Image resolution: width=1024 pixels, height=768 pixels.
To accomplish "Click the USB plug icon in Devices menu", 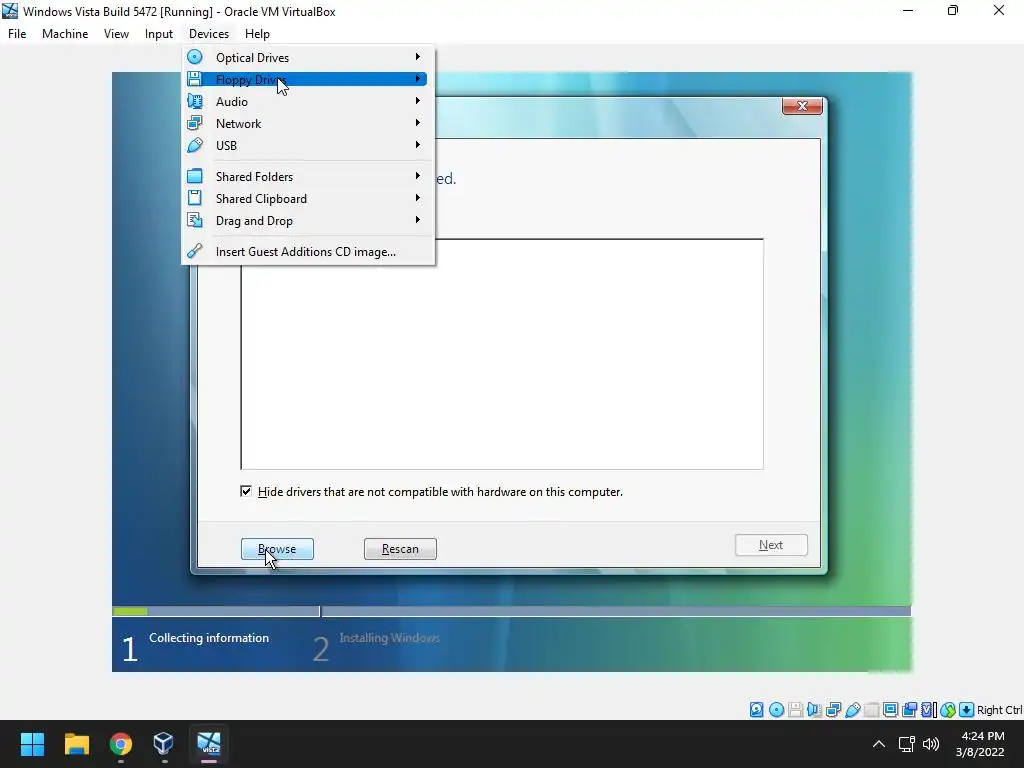I will (x=195, y=145).
